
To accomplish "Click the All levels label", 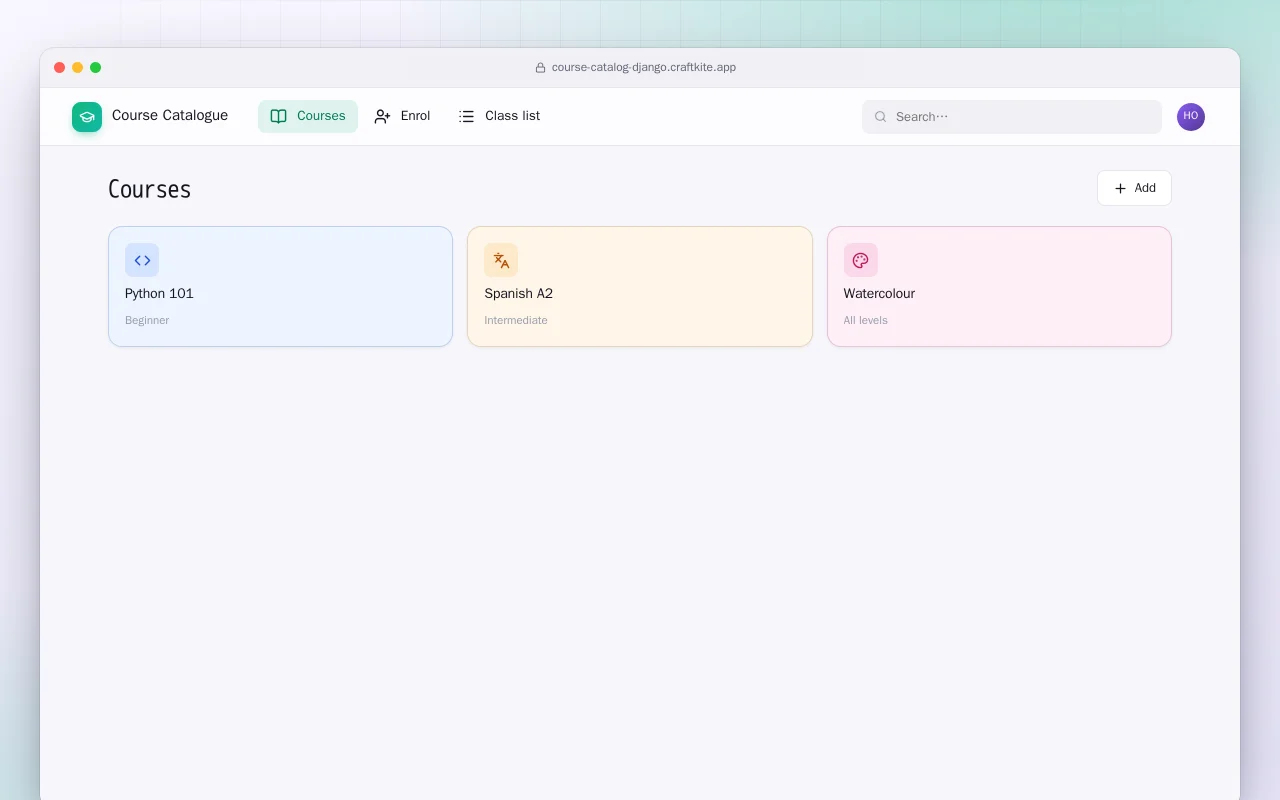I will 866,321.
